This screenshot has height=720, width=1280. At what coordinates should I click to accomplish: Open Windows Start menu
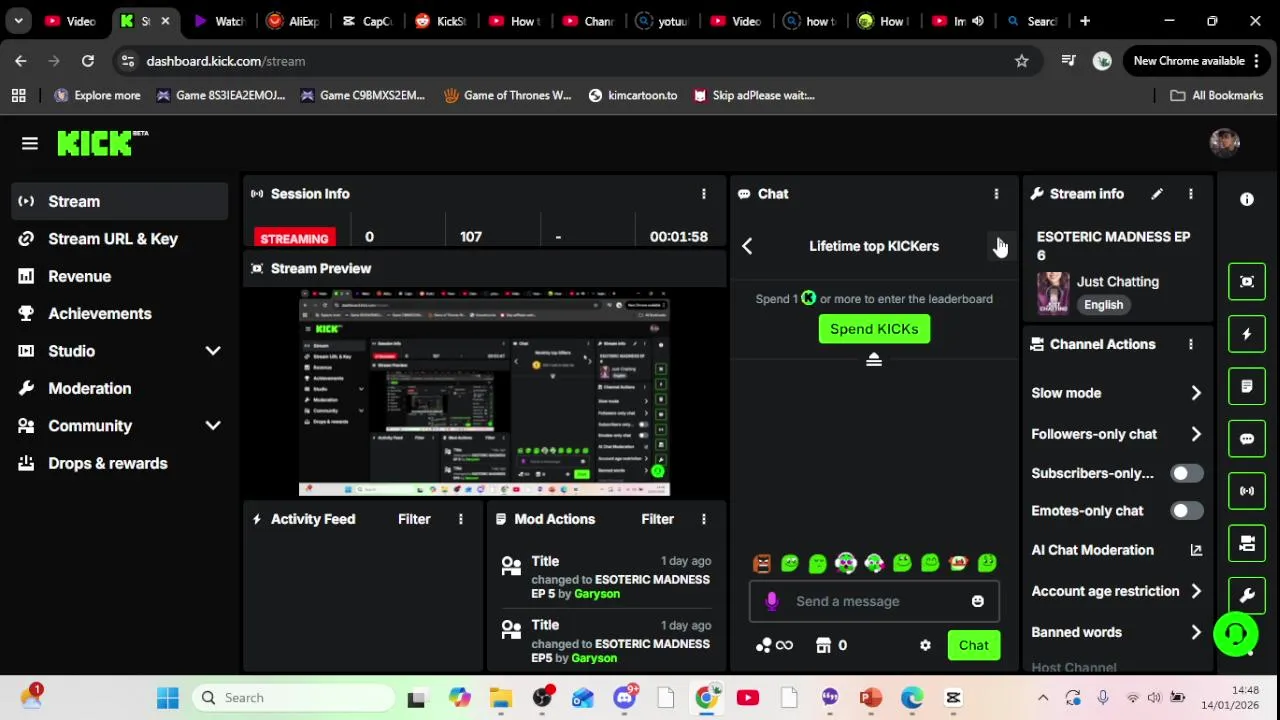[x=167, y=698]
